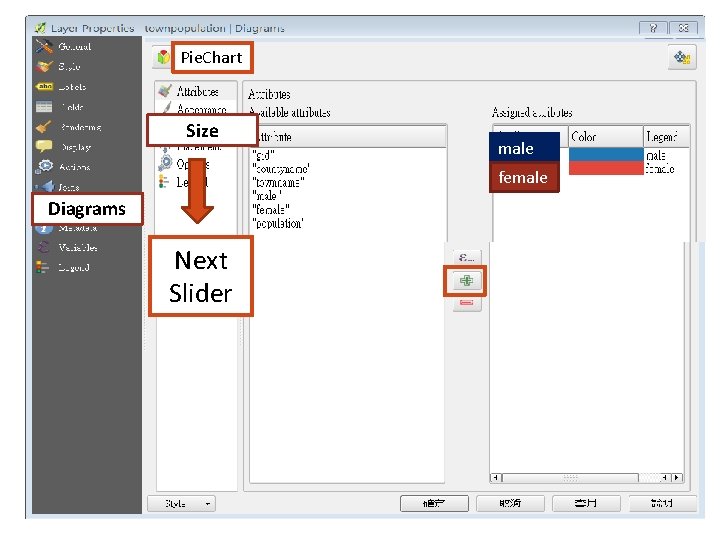Switch to the Appearance diagram tab
The width and height of the screenshot is (720, 540).
click(x=197, y=108)
